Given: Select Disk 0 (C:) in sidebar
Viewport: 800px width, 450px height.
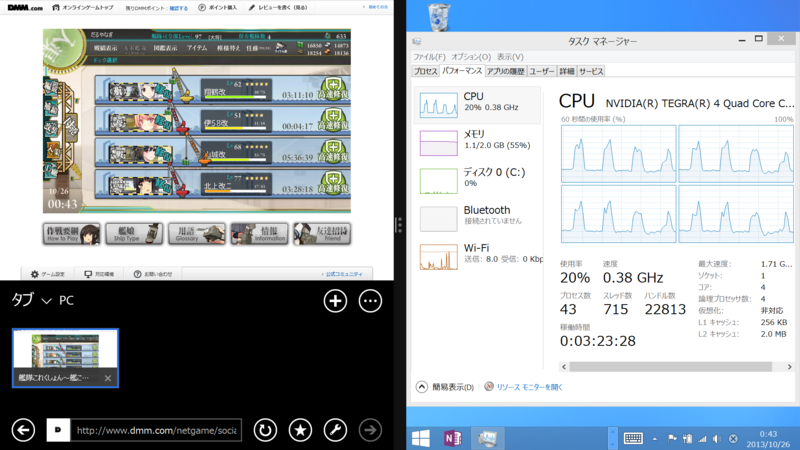Looking at the screenshot, I should coord(478,181).
